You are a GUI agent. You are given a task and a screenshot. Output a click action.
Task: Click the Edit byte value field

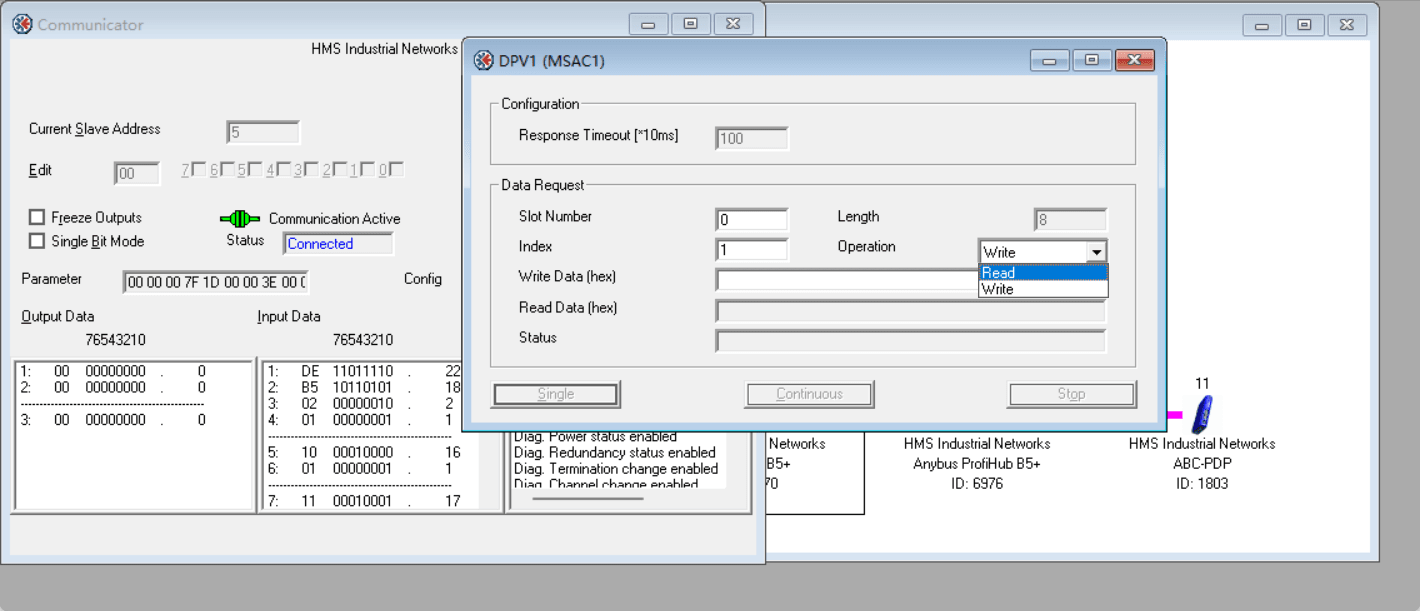coord(137,174)
